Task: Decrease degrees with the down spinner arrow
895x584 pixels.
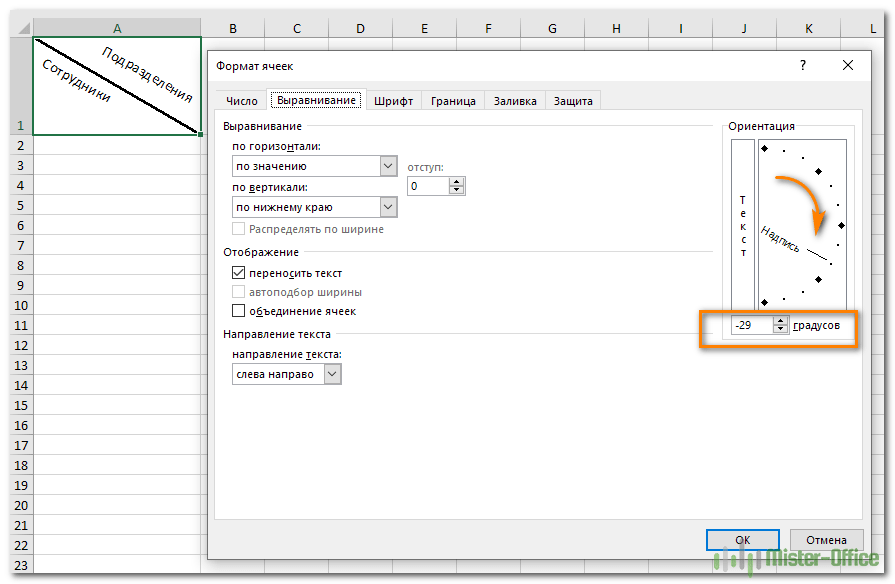Action: pos(780,329)
